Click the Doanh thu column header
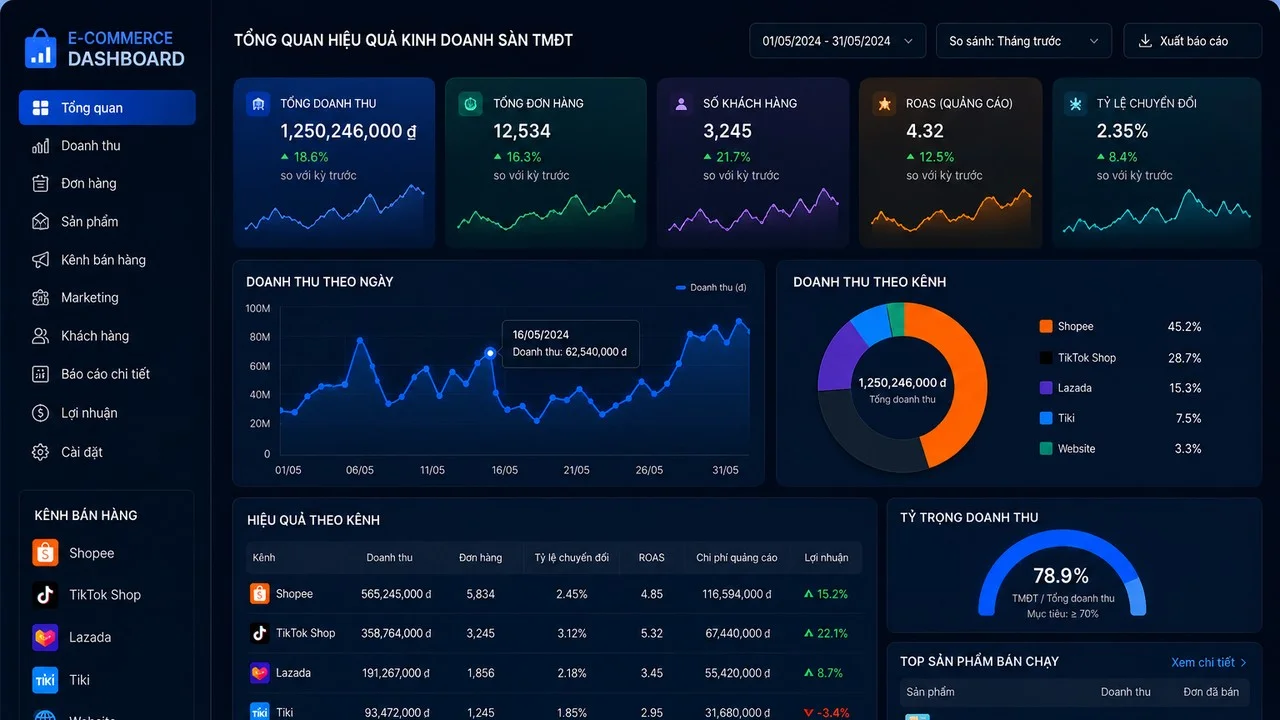The width and height of the screenshot is (1280, 720). 390,558
